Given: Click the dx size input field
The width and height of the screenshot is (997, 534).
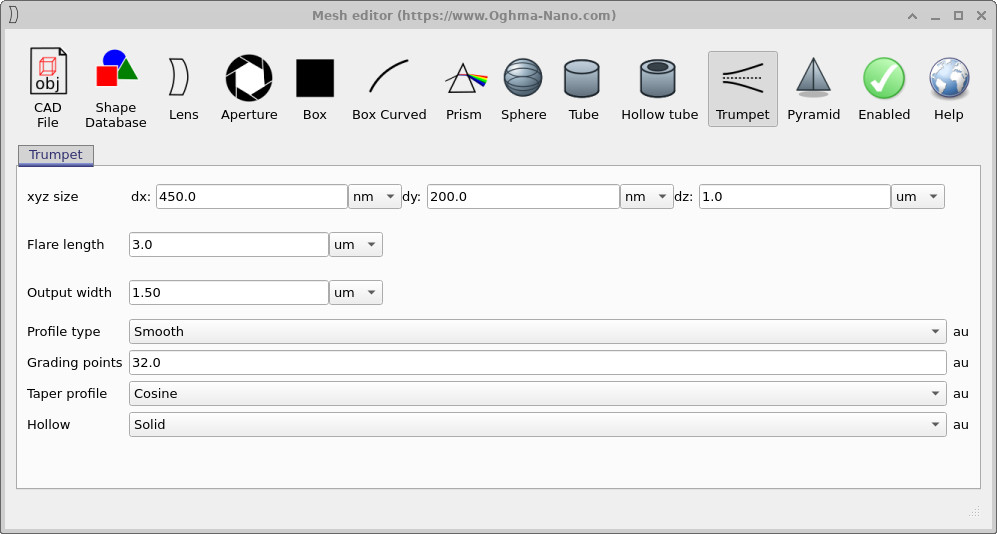Looking at the screenshot, I should click(x=252, y=196).
